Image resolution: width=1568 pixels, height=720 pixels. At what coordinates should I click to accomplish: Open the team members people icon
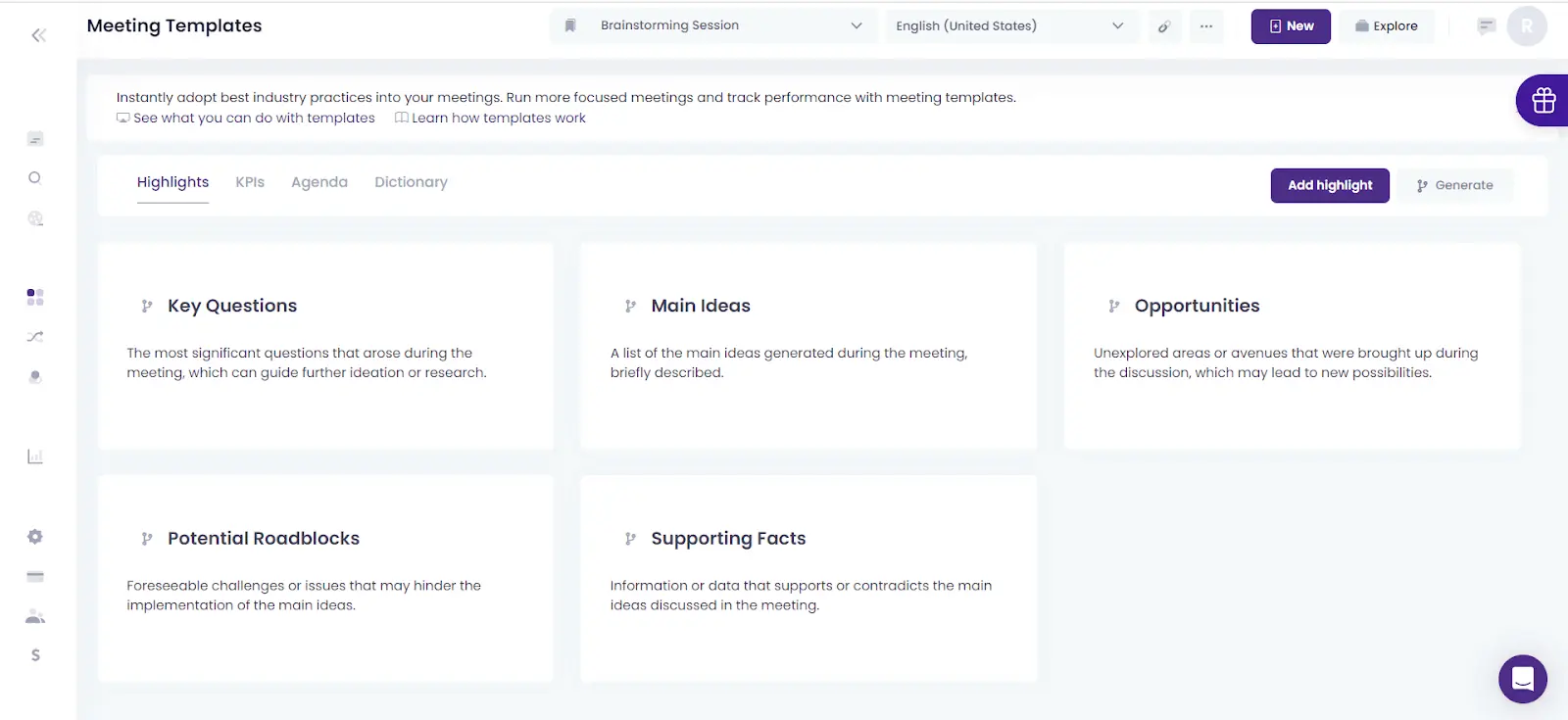(x=35, y=616)
